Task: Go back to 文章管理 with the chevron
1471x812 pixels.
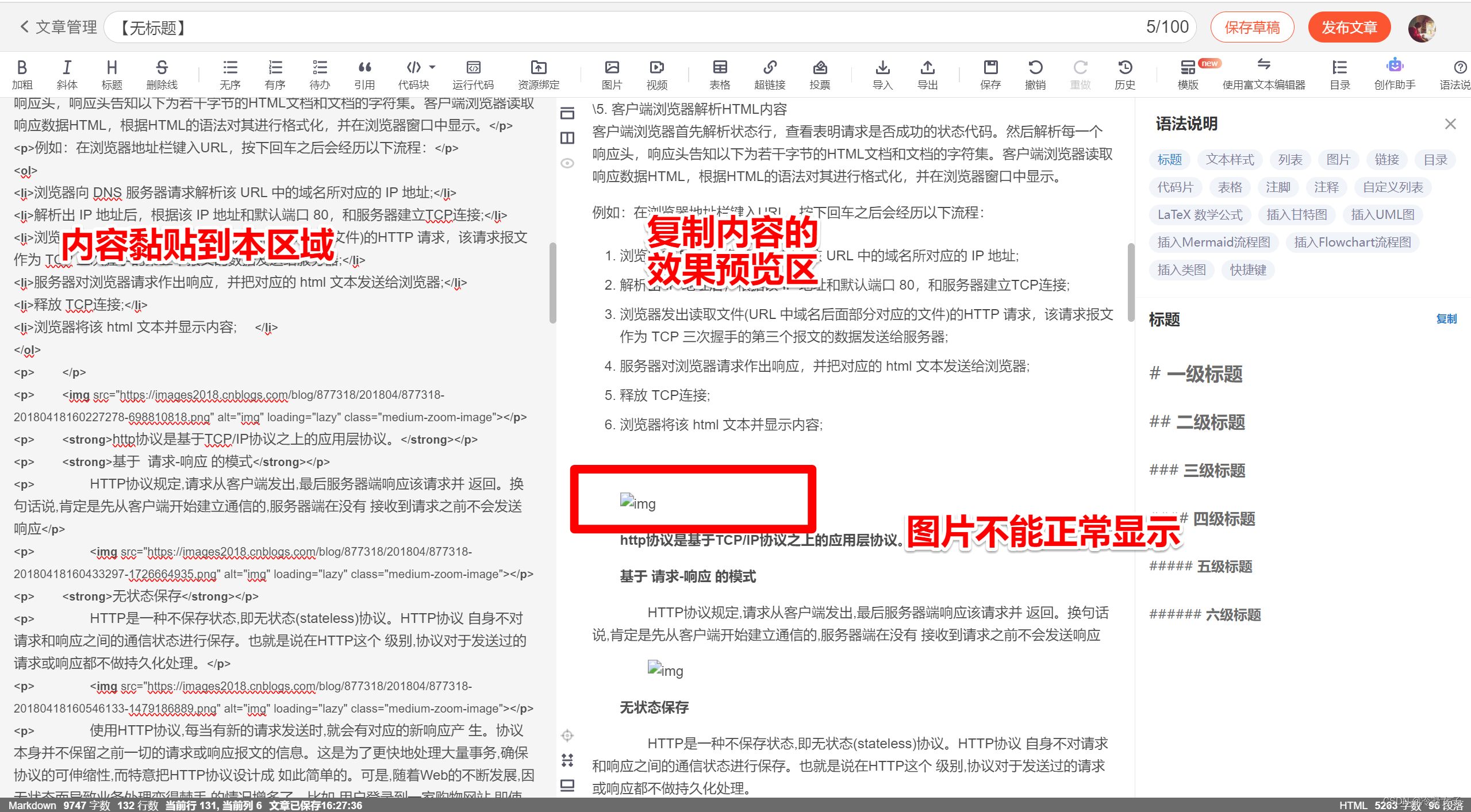Action: pos(24,26)
